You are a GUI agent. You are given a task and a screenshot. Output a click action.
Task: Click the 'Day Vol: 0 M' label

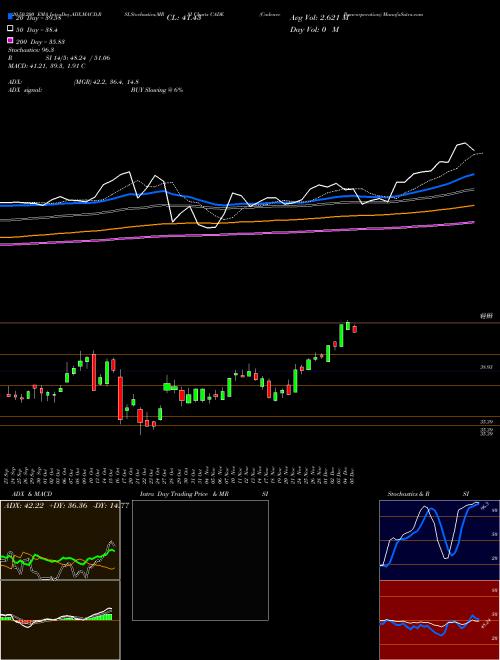314,29
